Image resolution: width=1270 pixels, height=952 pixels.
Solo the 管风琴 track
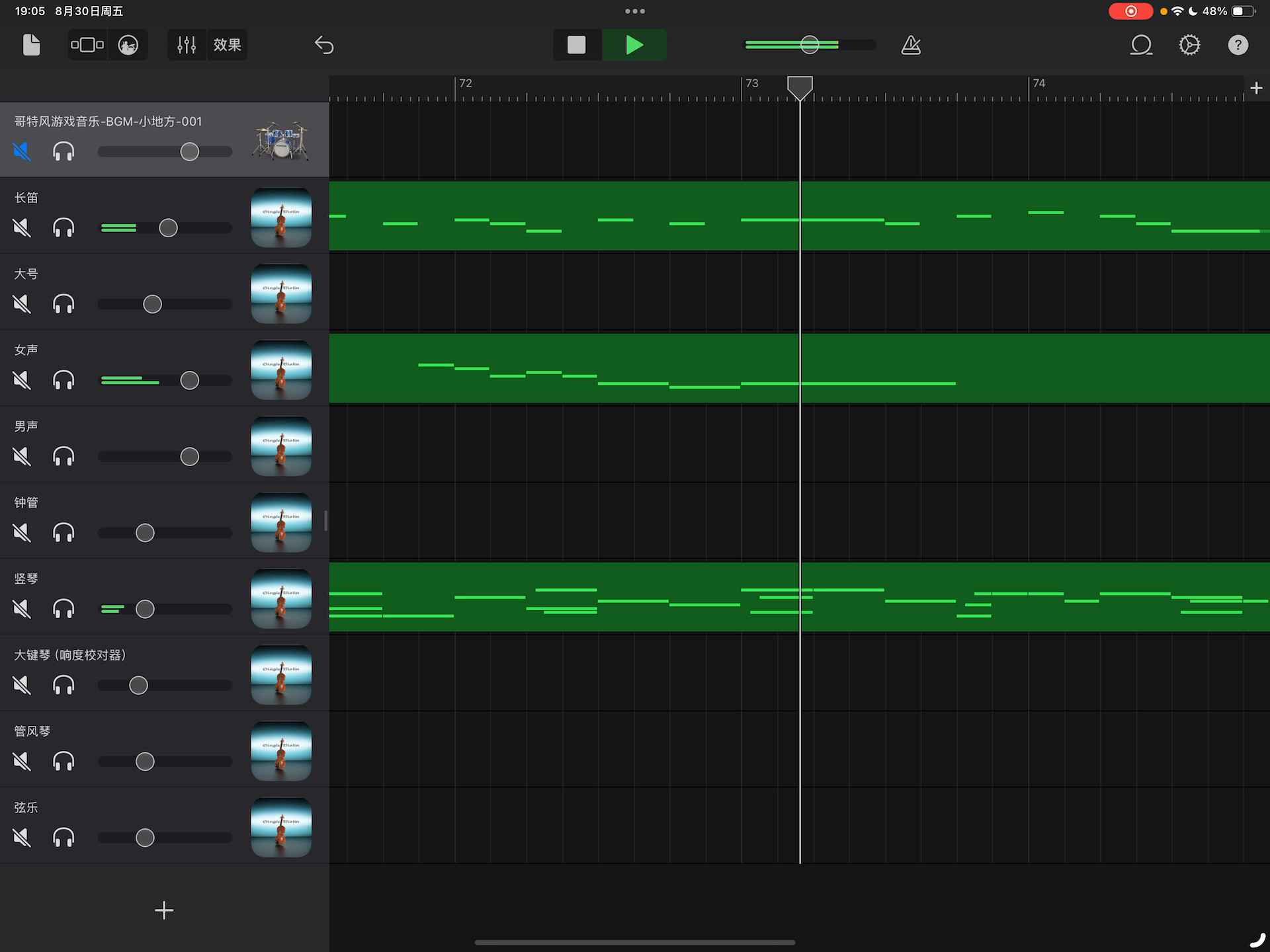(x=63, y=762)
